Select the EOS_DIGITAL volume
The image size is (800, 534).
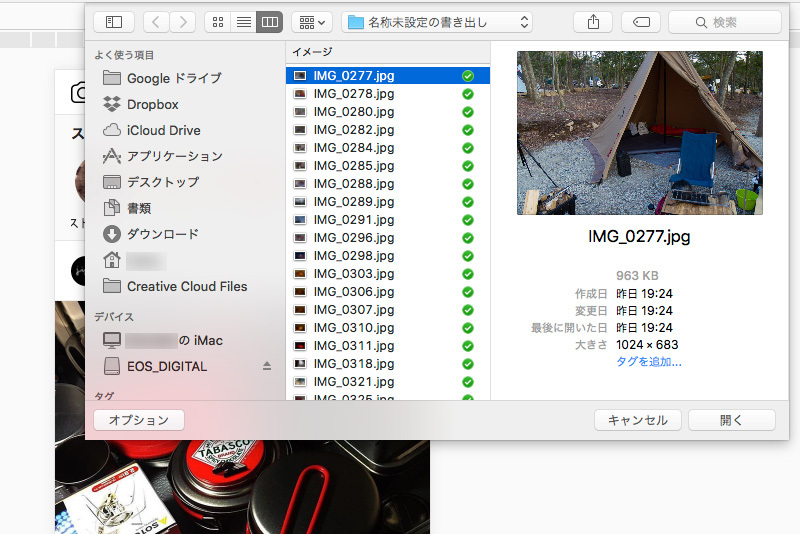155,366
